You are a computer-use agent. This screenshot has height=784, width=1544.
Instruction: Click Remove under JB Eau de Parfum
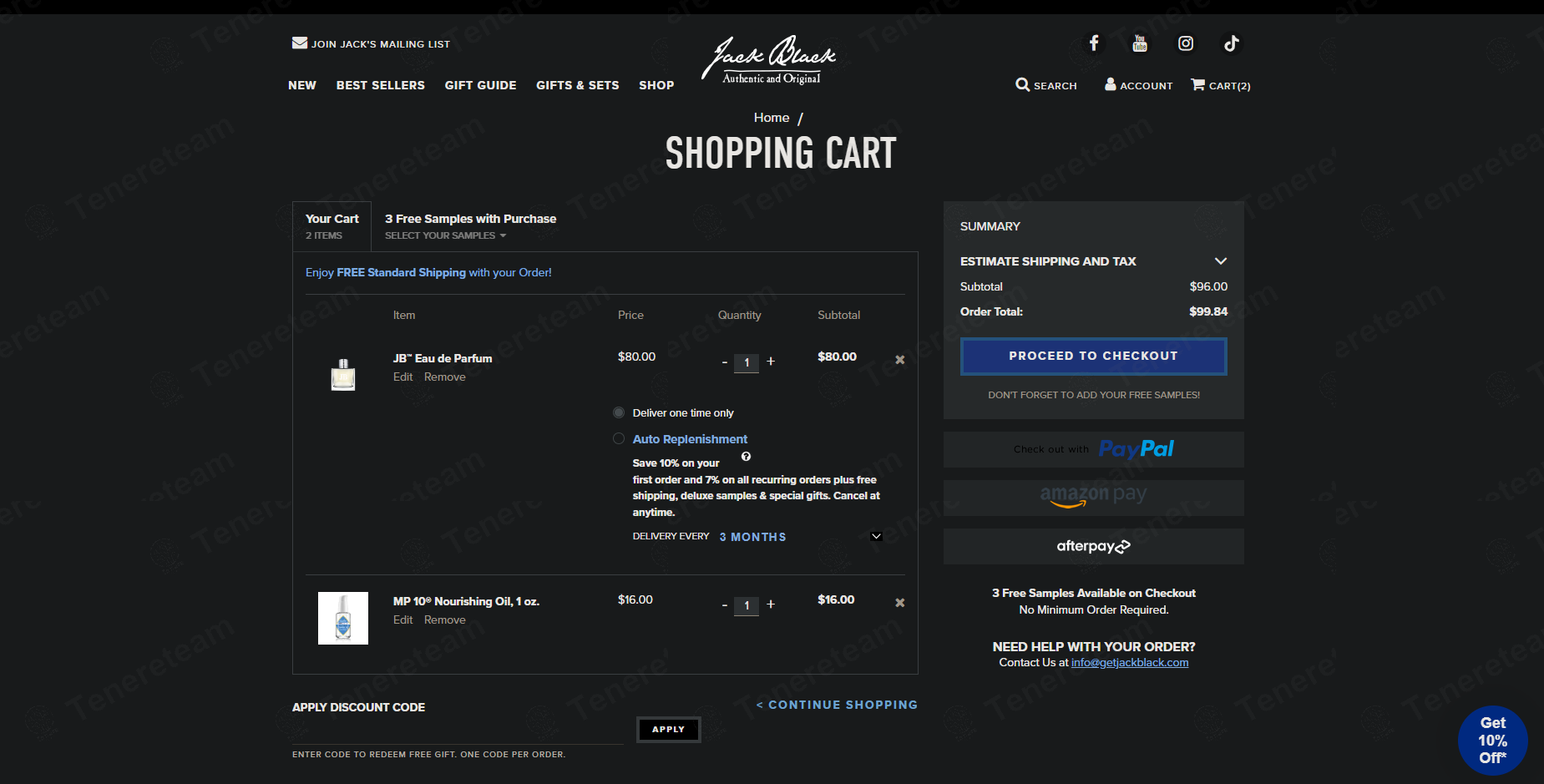[445, 377]
